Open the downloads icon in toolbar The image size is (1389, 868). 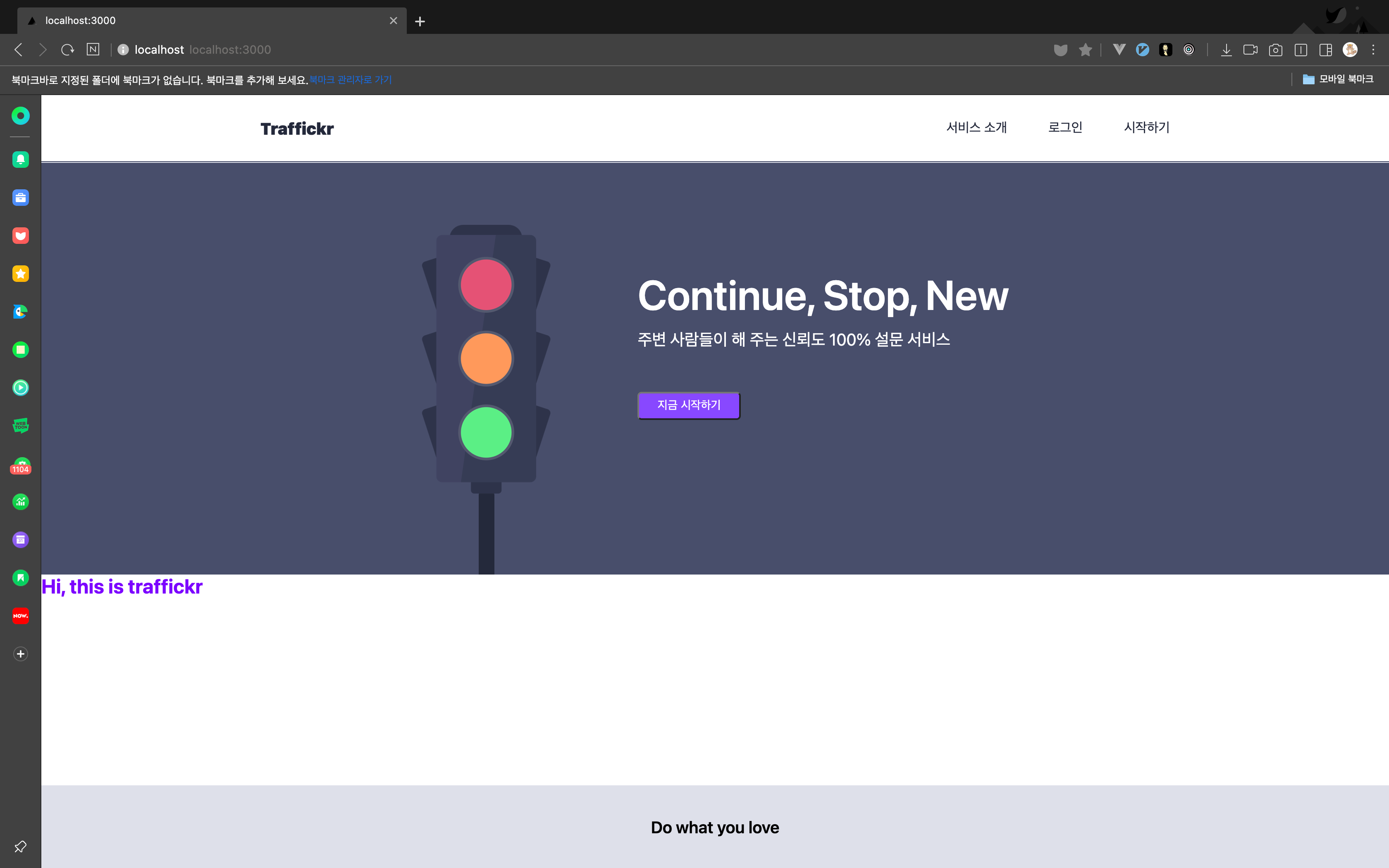[1226, 50]
